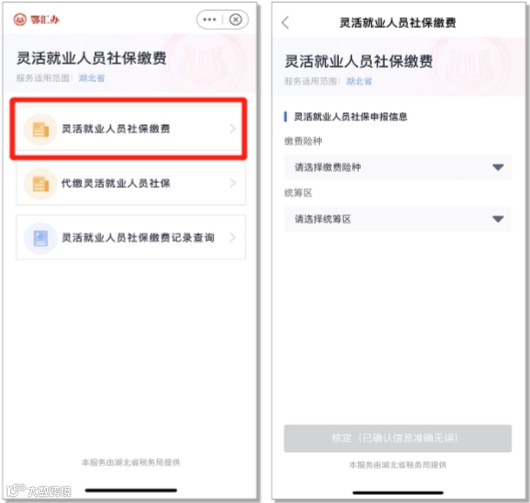Viewport: 530px width, 503px height.
Task: Click chevron beside 代缴灵活就业人员社保
Action: coord(233,183)
